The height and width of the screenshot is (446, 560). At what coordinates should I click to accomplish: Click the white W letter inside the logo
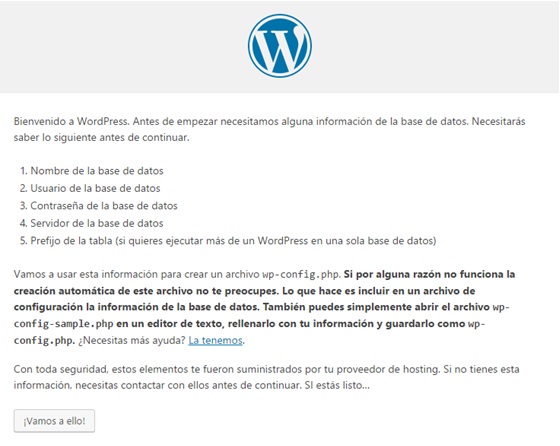(280, 46)
